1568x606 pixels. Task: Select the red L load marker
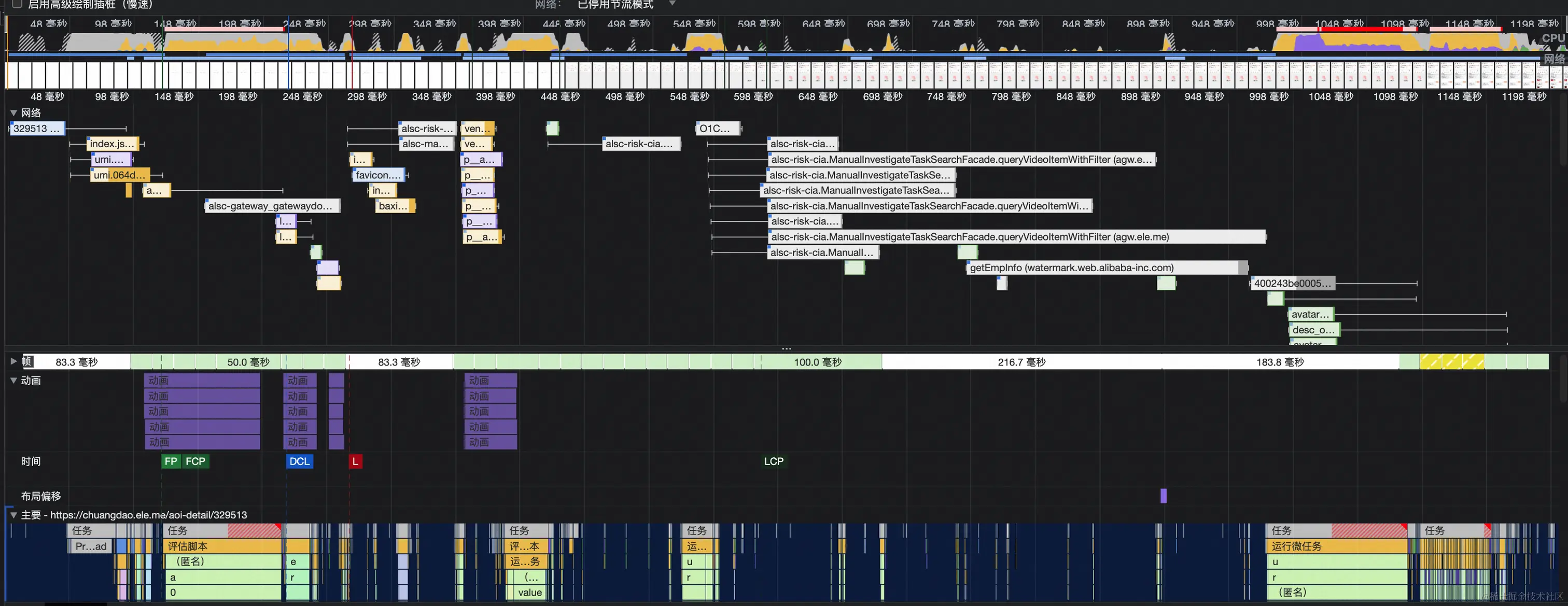(x=355, y=461)
